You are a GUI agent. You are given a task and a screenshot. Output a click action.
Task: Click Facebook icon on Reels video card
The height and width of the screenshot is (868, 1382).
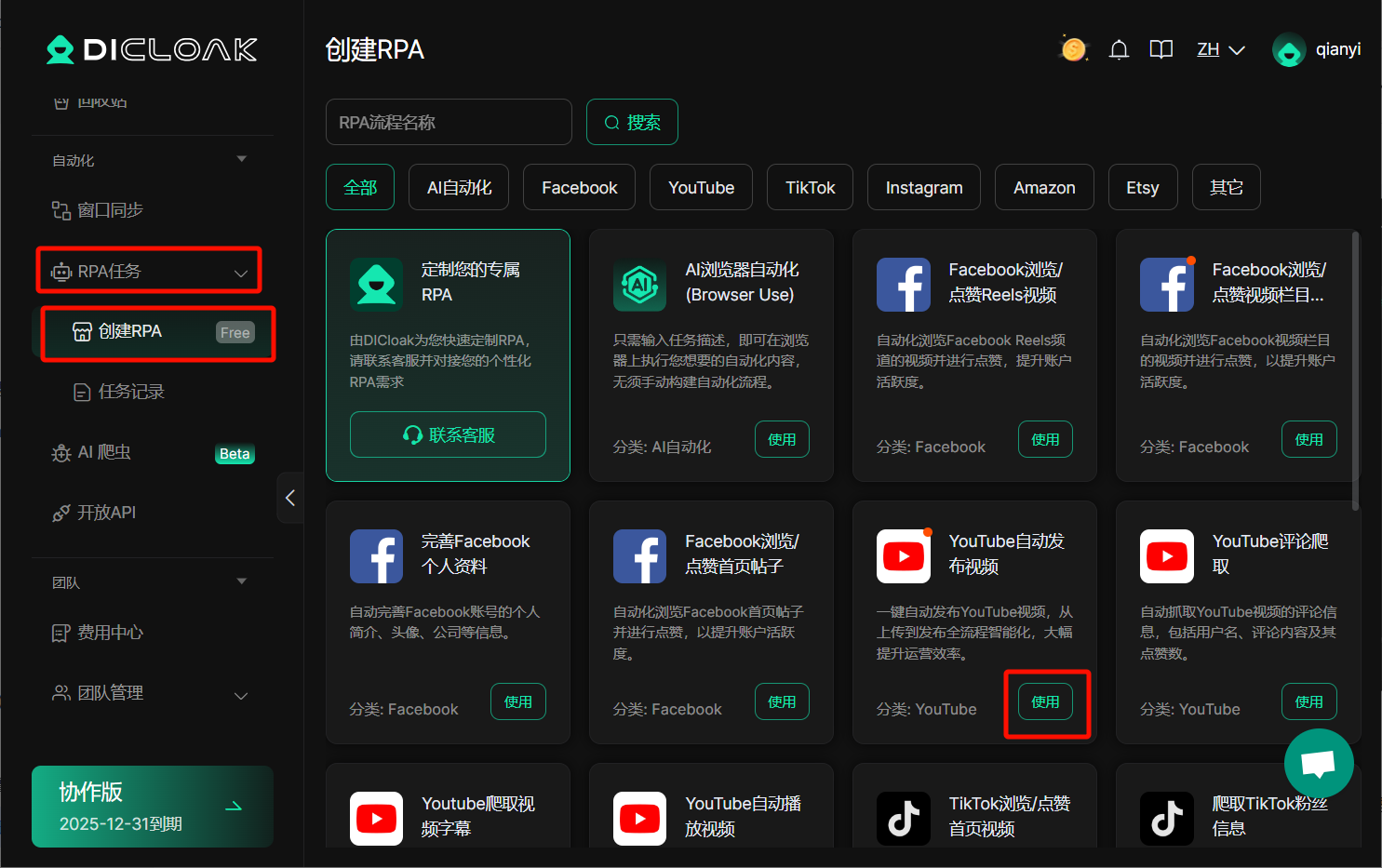(904, 284)
